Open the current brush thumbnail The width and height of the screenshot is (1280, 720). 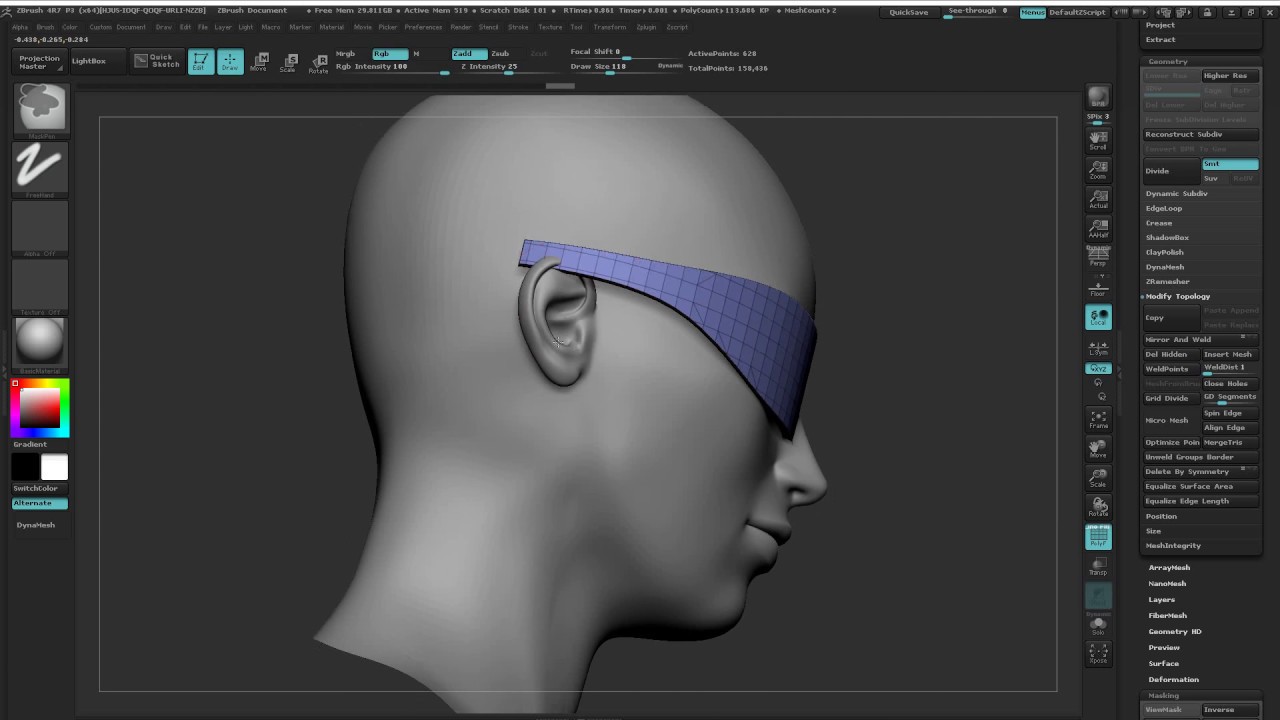click(40, 108)
